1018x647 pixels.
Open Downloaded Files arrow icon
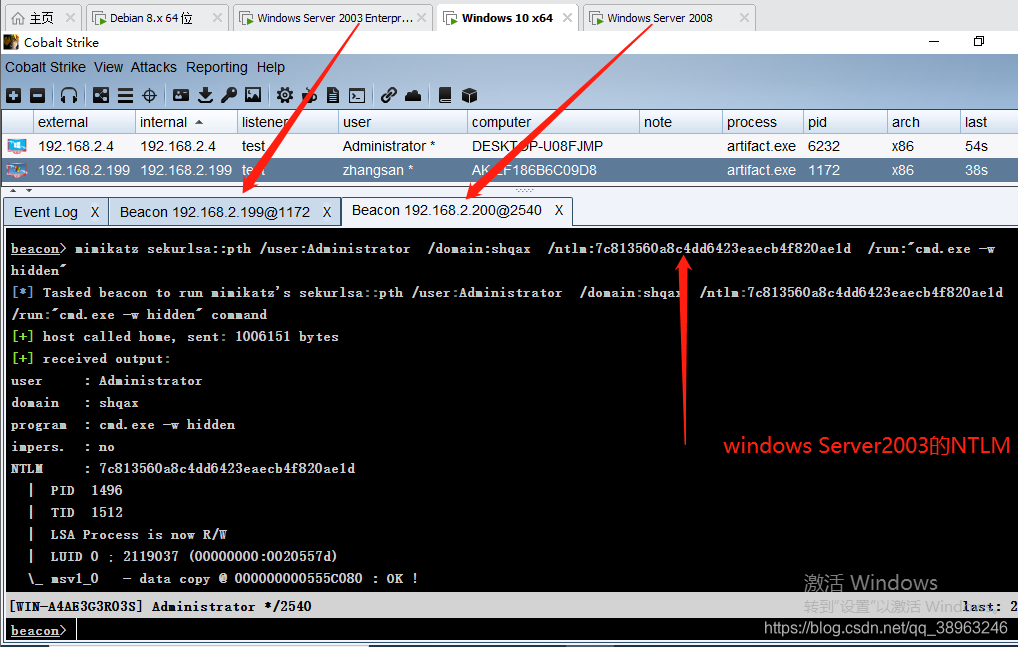pyautogui.click(x=205, y=96)
